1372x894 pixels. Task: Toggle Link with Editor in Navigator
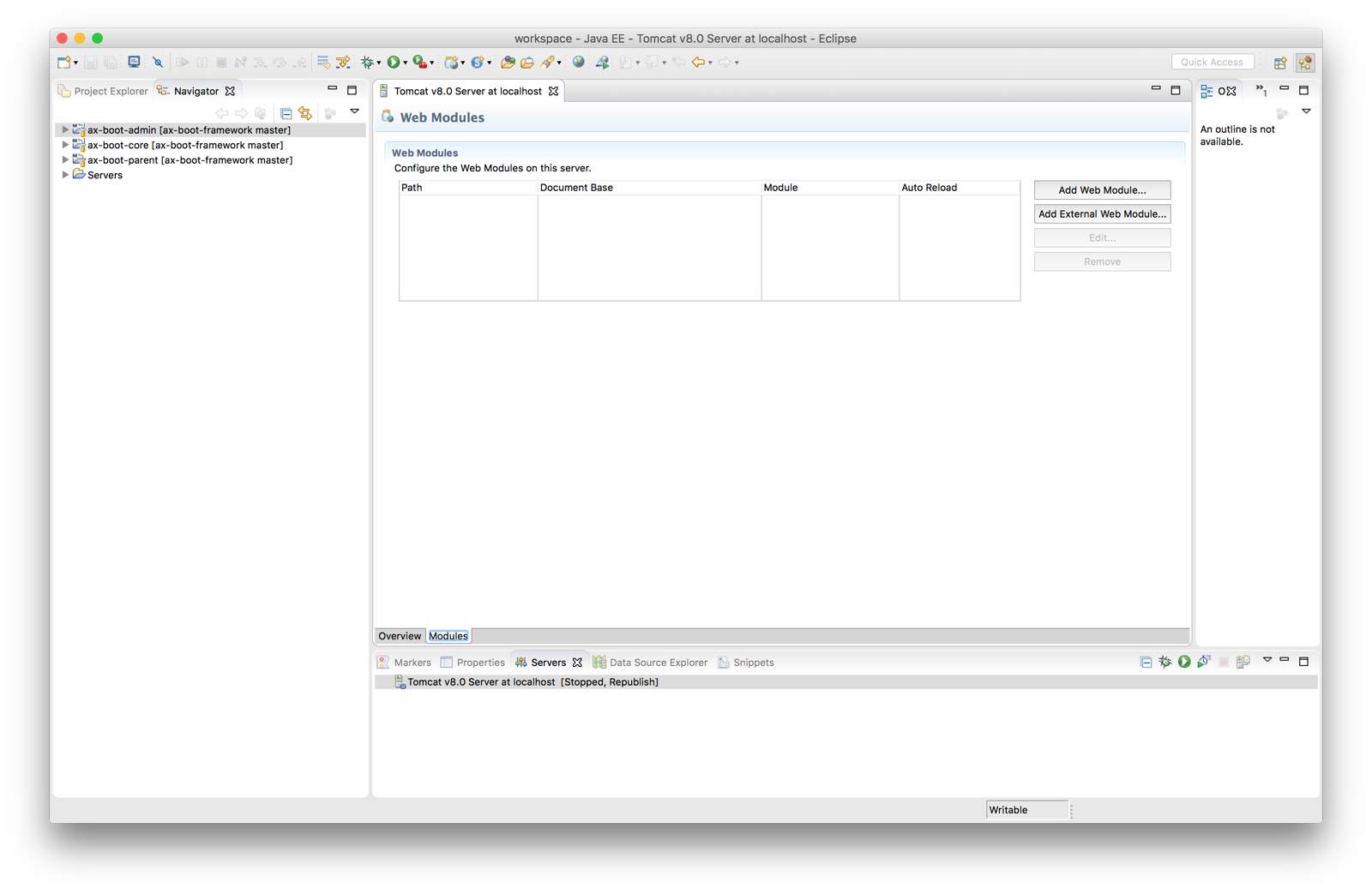pos(305,113)
